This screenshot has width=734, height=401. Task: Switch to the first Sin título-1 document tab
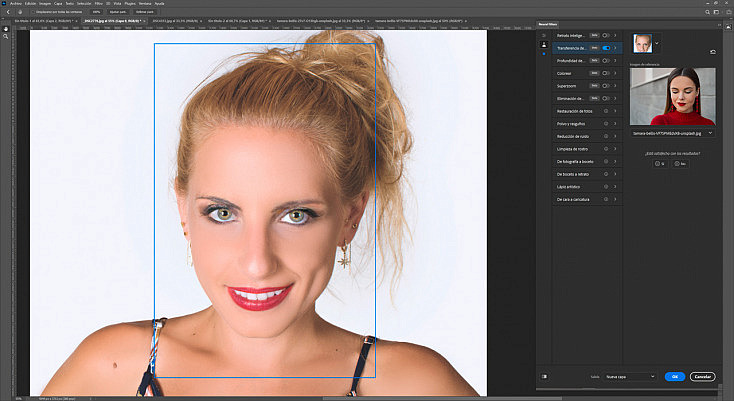coord(44,21)
